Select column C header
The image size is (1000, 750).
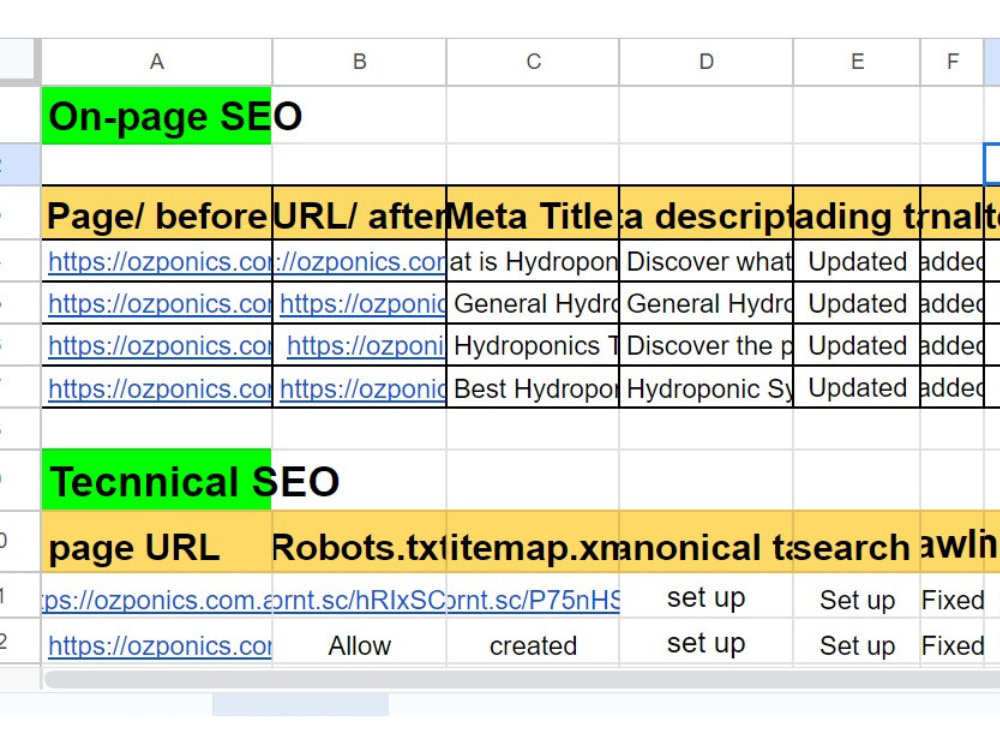[x=533, y=62]
